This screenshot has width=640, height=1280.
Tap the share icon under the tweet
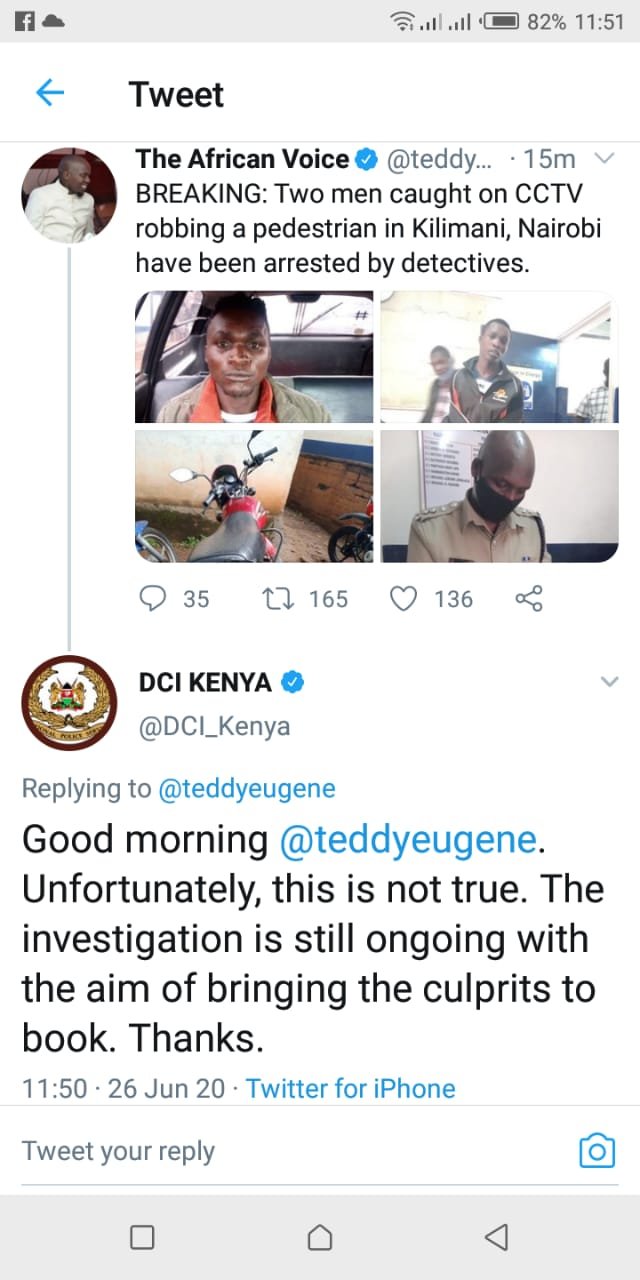[528, 598]
